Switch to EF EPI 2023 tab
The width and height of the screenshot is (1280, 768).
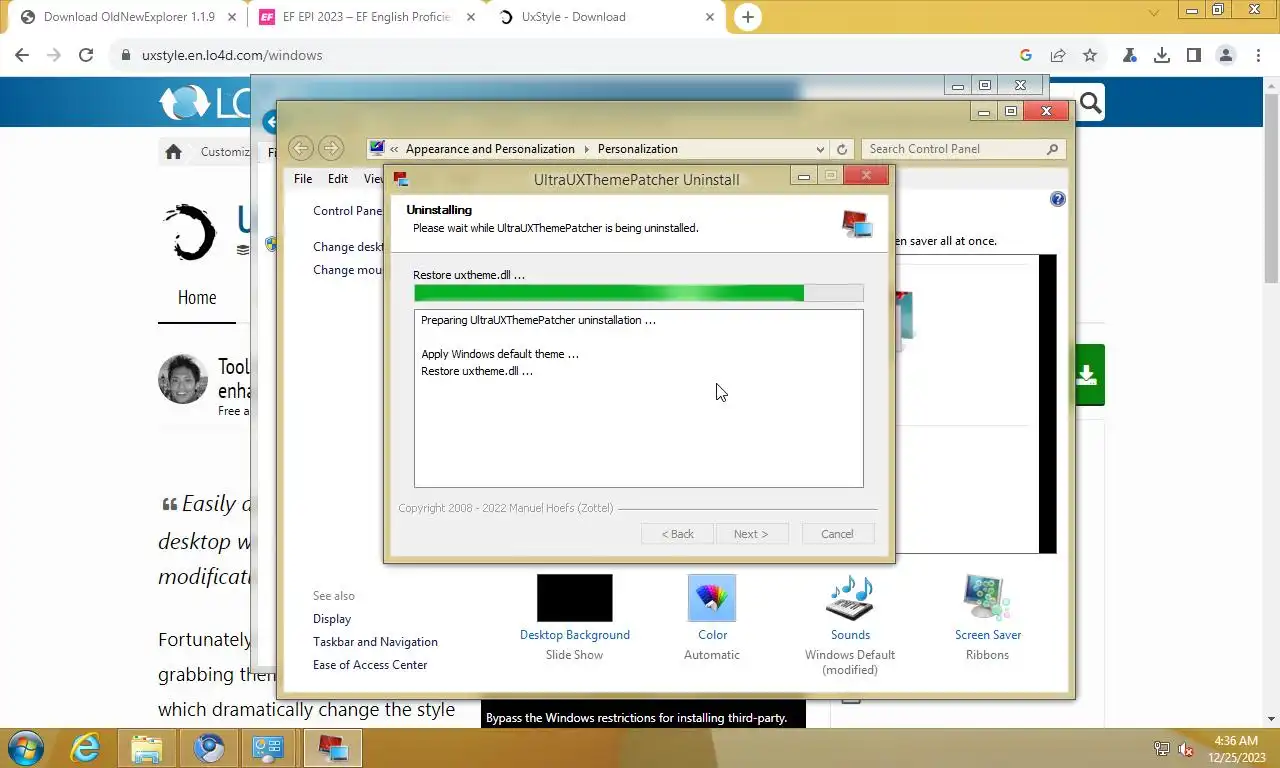(367, 17)
